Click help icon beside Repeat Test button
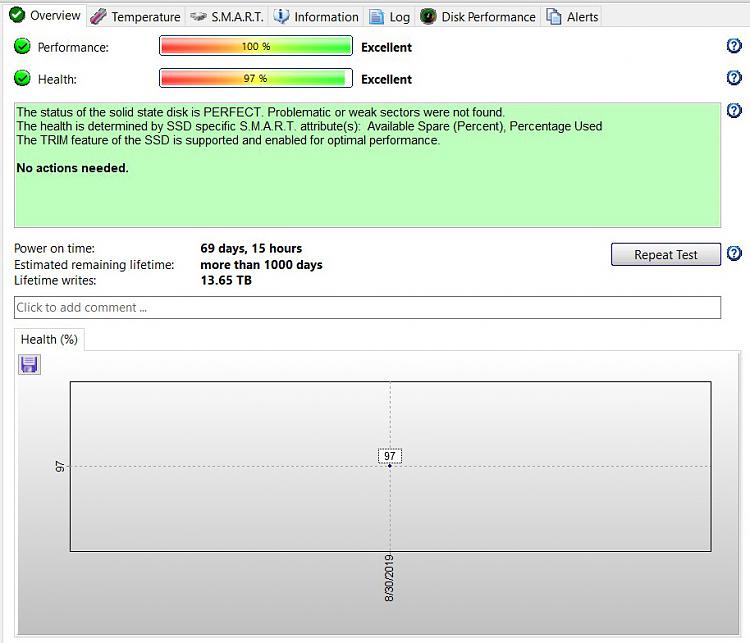This screenshot has width=750, height=643. point(734,254)
